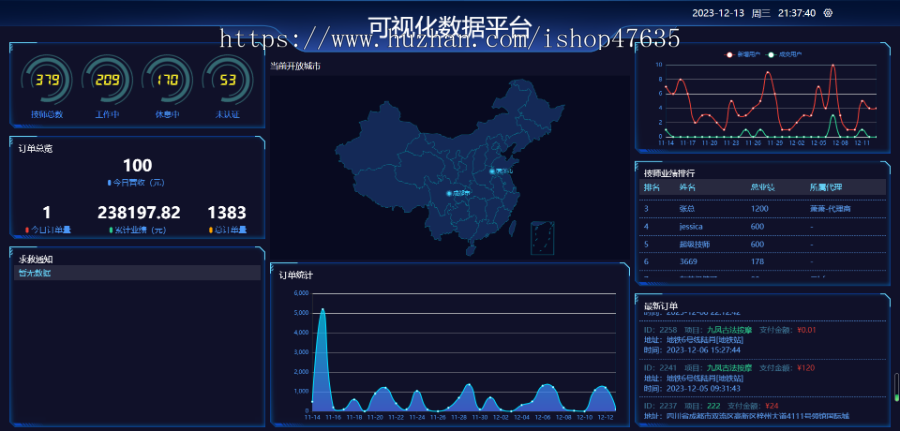Open order ID 2237 entry
The height and width of the screenshot is (431, 900).
(x=762, y=410)
